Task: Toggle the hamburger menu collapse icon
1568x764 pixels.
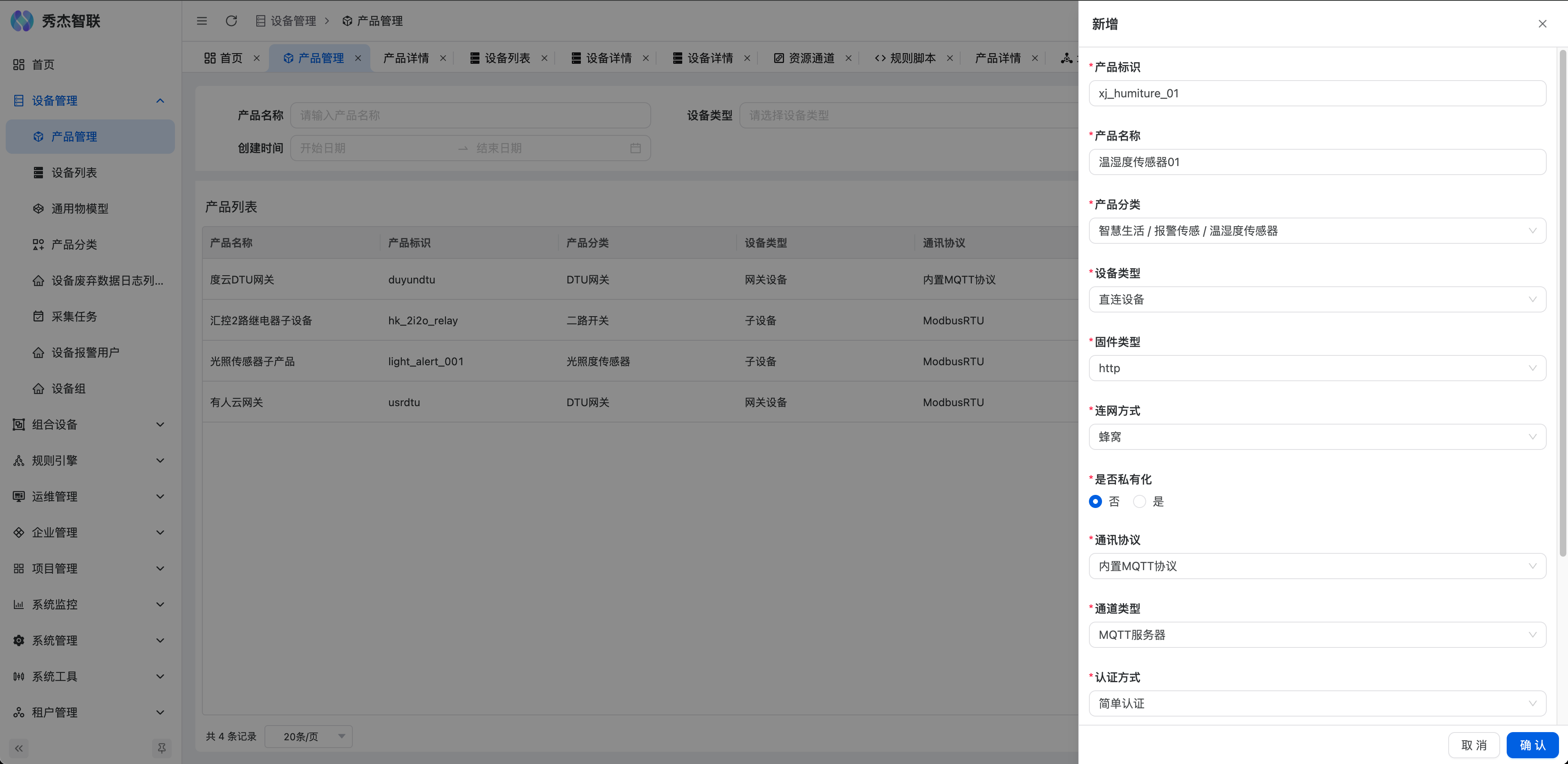Action: click(x=202, y=21)
